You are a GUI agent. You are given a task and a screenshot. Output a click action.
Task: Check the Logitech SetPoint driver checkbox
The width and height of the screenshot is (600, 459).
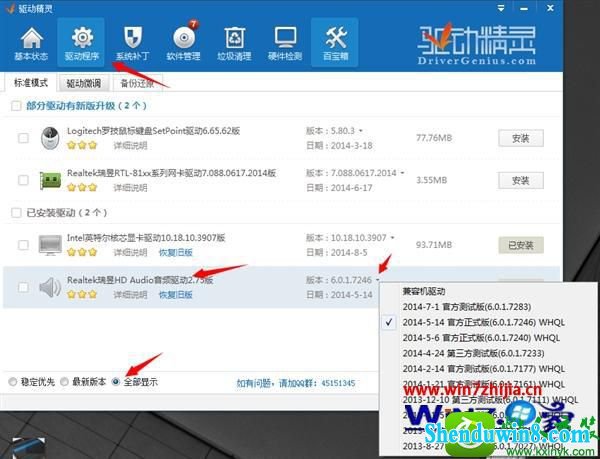point(23,138)
